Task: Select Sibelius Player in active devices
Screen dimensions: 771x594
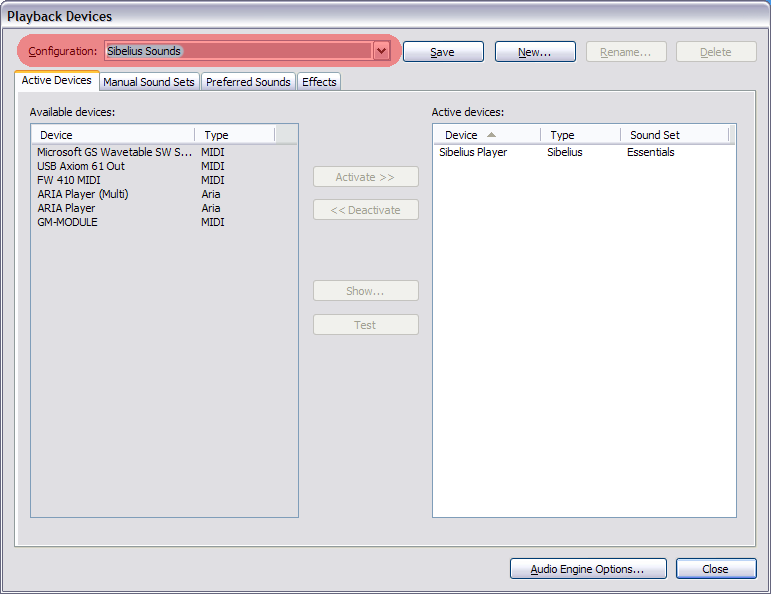Action: pos(473,152)
